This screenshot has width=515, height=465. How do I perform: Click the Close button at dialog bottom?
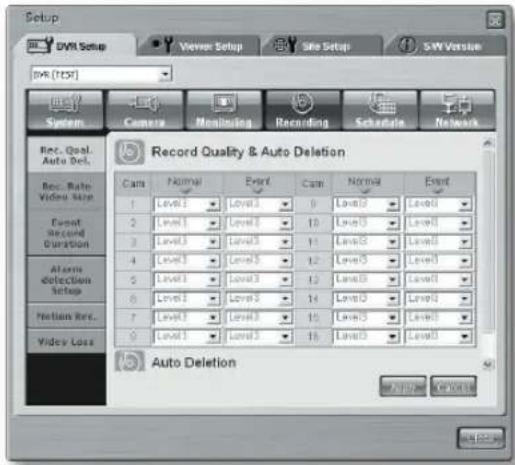click(x=481, y=438)
